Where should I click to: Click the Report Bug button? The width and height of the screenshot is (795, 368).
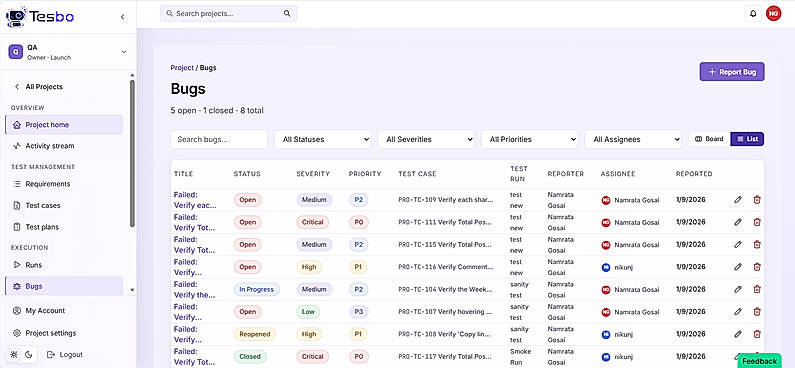(x=732, y=72)
